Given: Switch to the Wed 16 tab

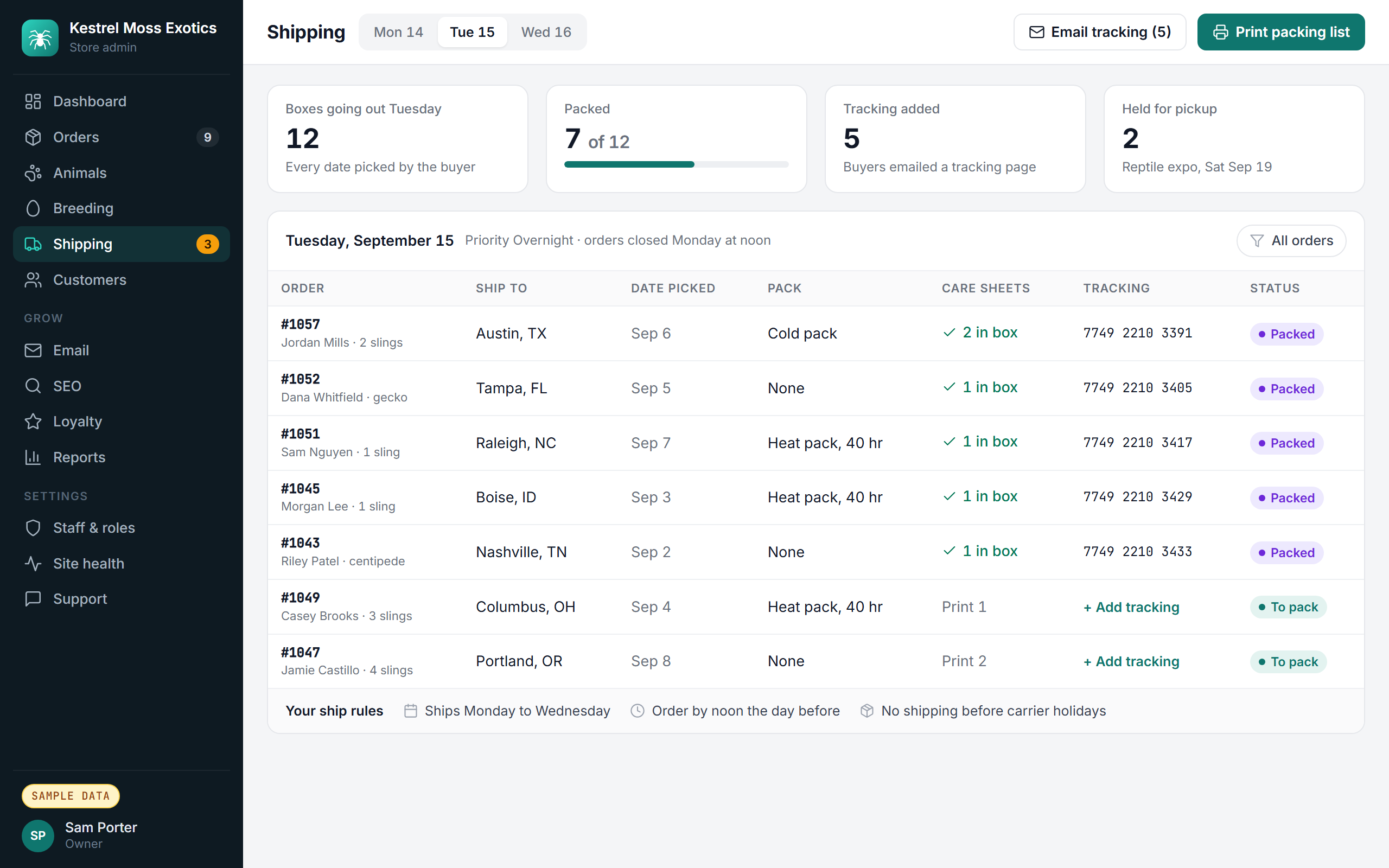Looking at the screenshot, I should tap(546, 32).
